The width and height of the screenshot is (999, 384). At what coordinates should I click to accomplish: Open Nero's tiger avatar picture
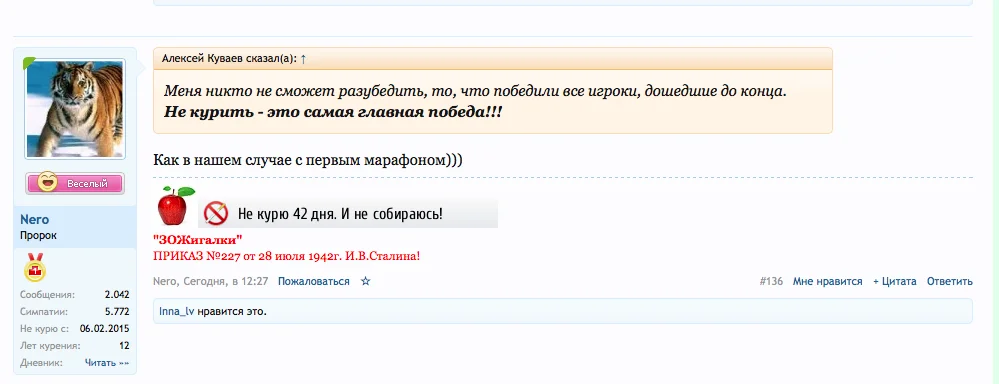pyautogui.click(x=75, y=109)
